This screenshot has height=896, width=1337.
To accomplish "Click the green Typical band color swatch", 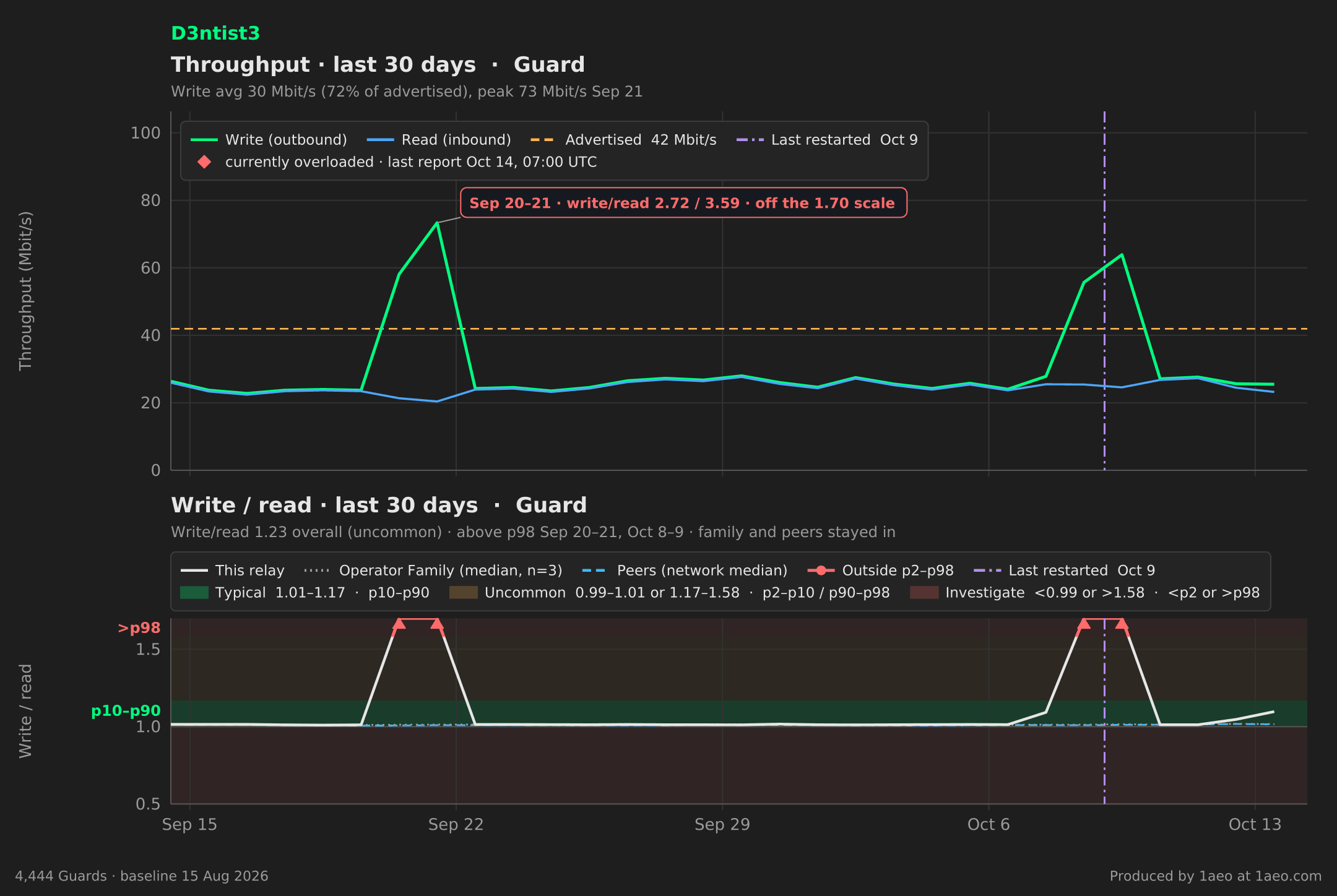I will (x=194, y=593).
